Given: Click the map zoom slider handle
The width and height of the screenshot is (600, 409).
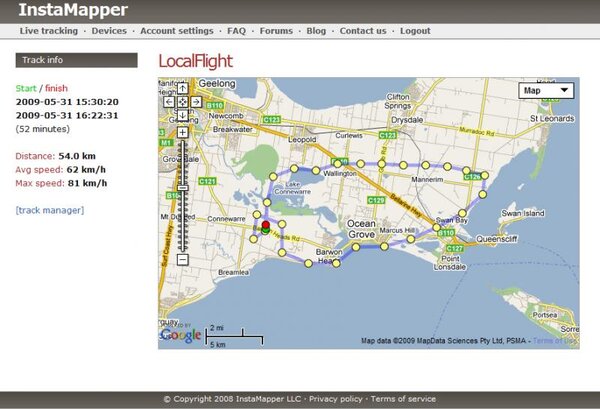Looking at the screenshot, I should pyautogui.click(x=182, y=189).
